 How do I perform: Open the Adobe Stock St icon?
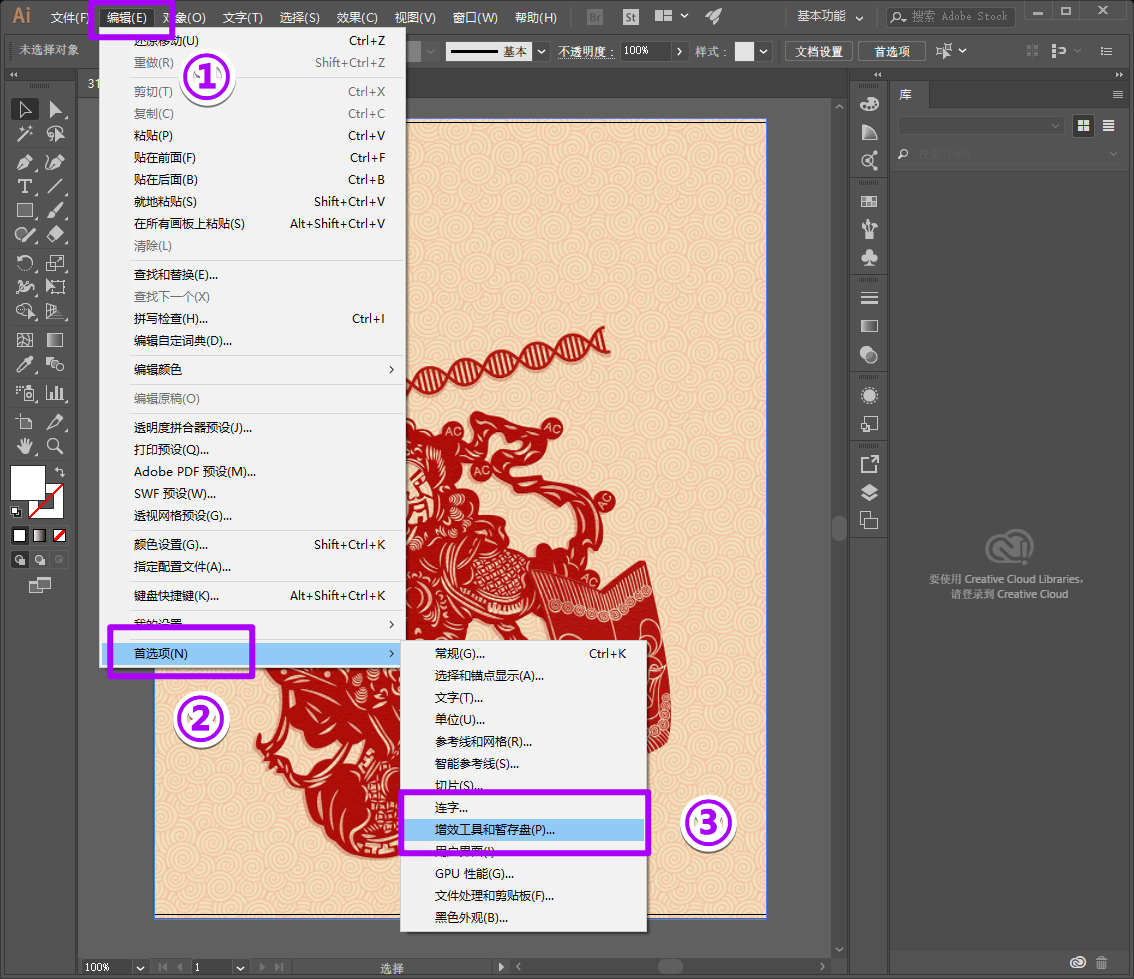(631, 17)
